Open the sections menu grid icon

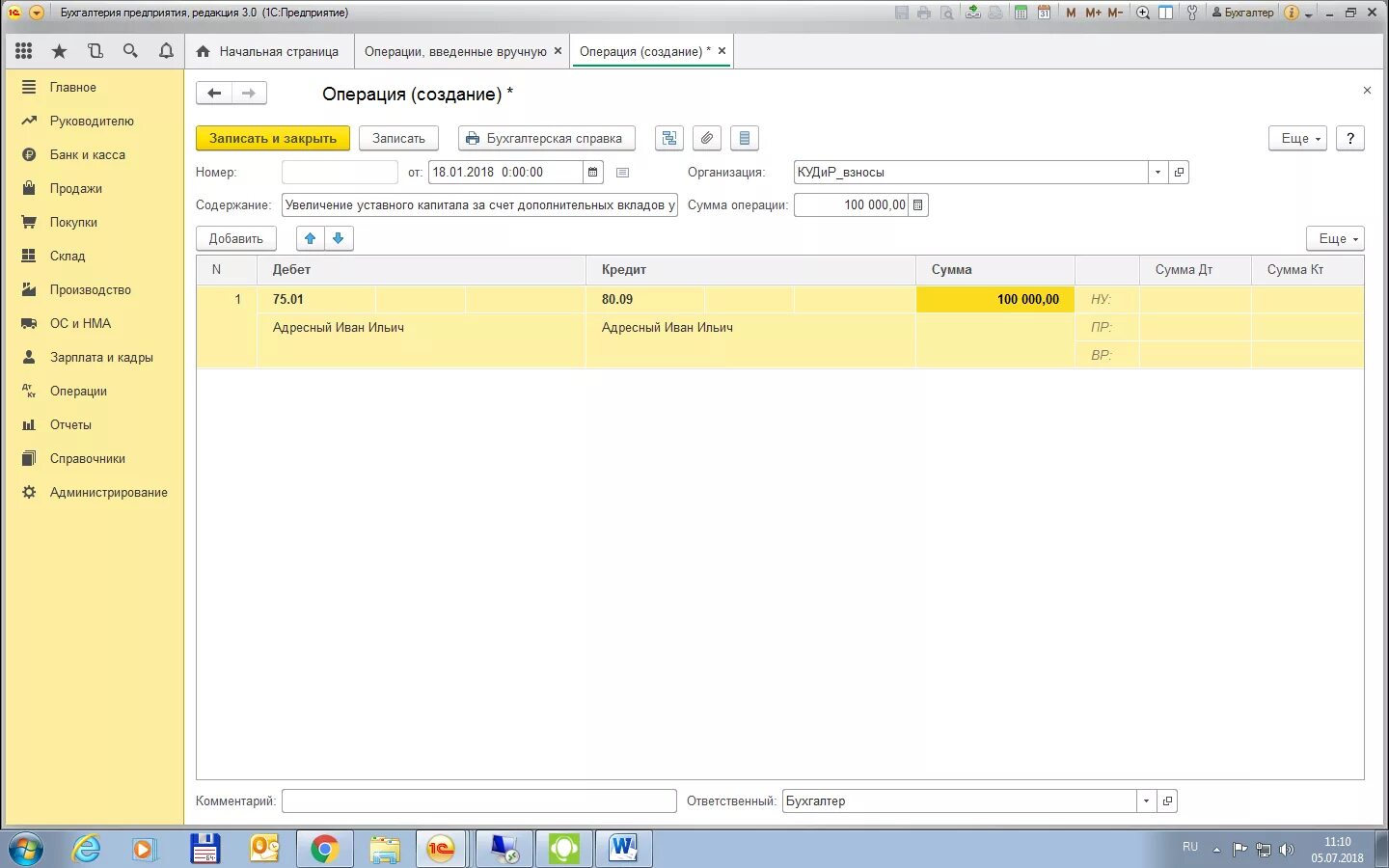tap(24, 51)
